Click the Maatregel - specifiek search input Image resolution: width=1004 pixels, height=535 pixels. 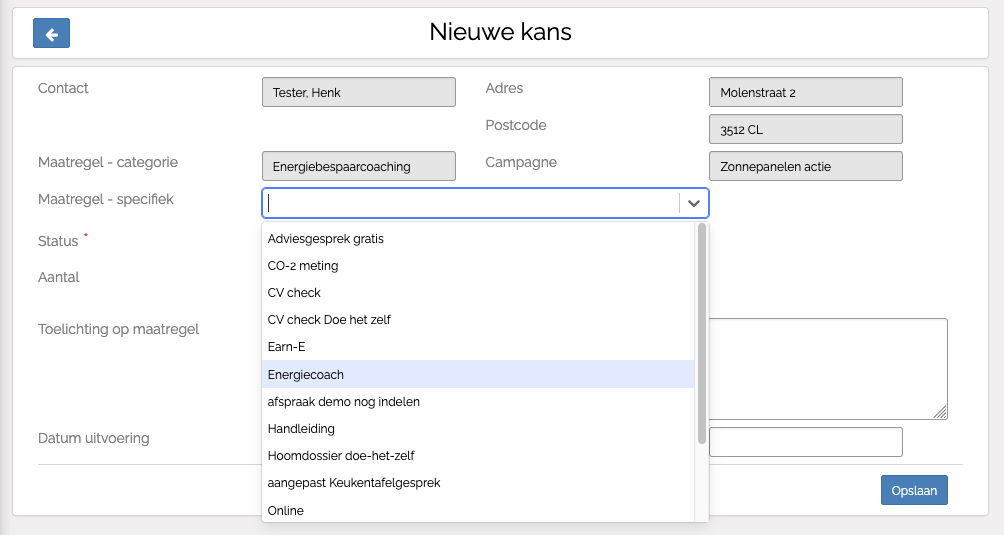pos(470,203)
